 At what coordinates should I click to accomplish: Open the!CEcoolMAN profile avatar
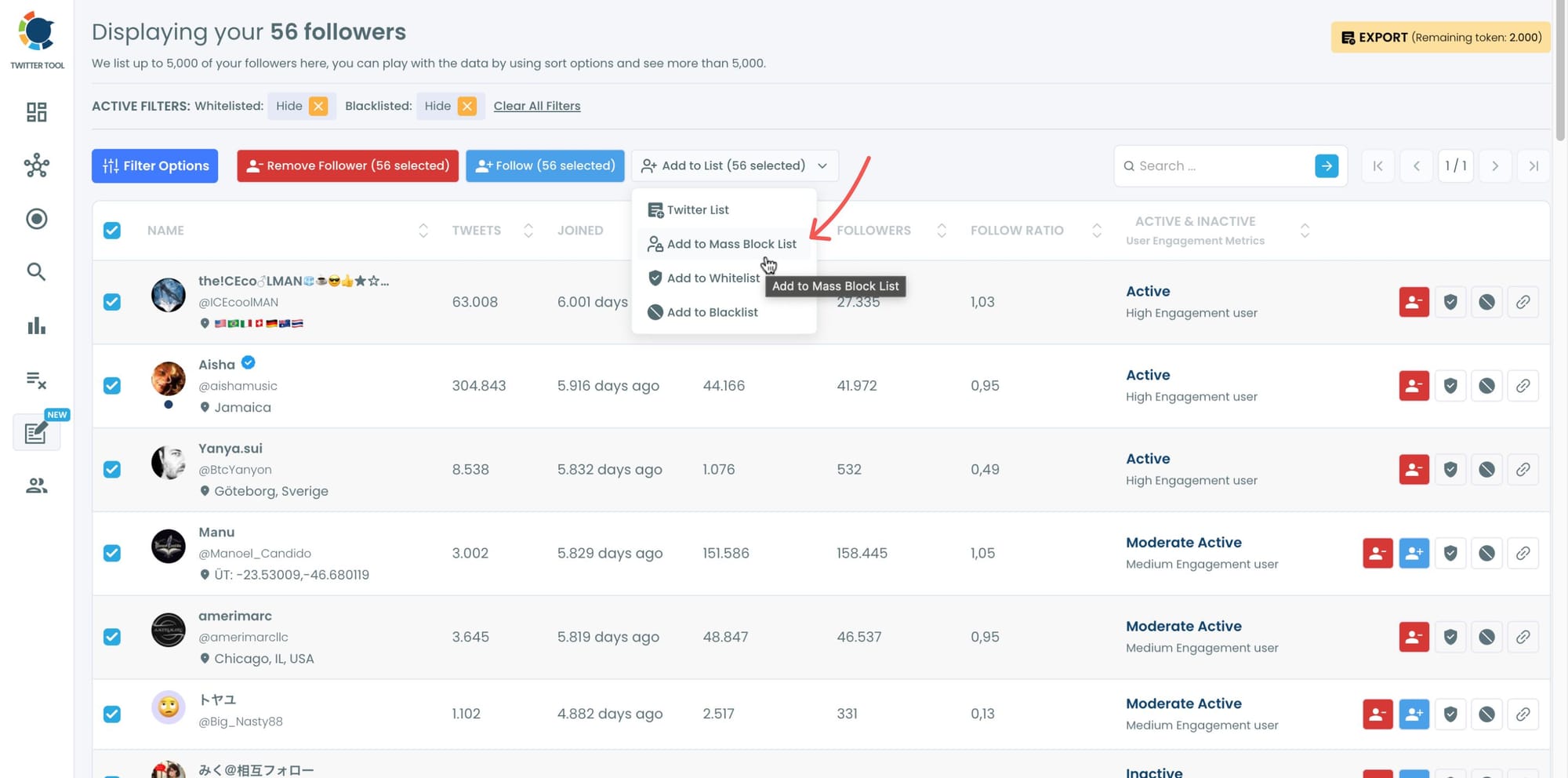[x=169, y=295]
